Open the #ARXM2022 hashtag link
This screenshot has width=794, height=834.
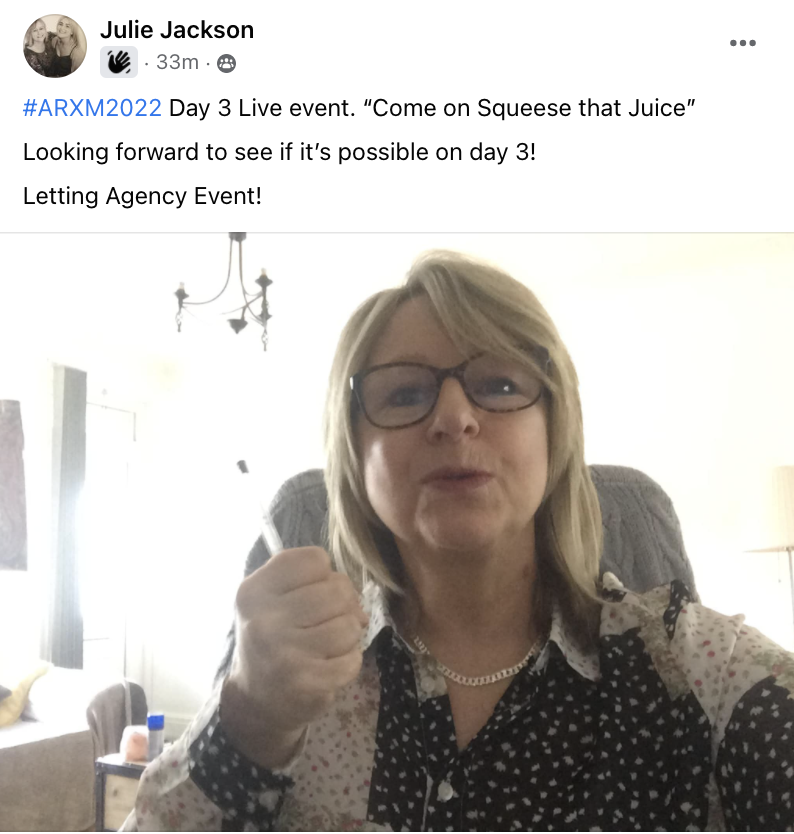92,108
